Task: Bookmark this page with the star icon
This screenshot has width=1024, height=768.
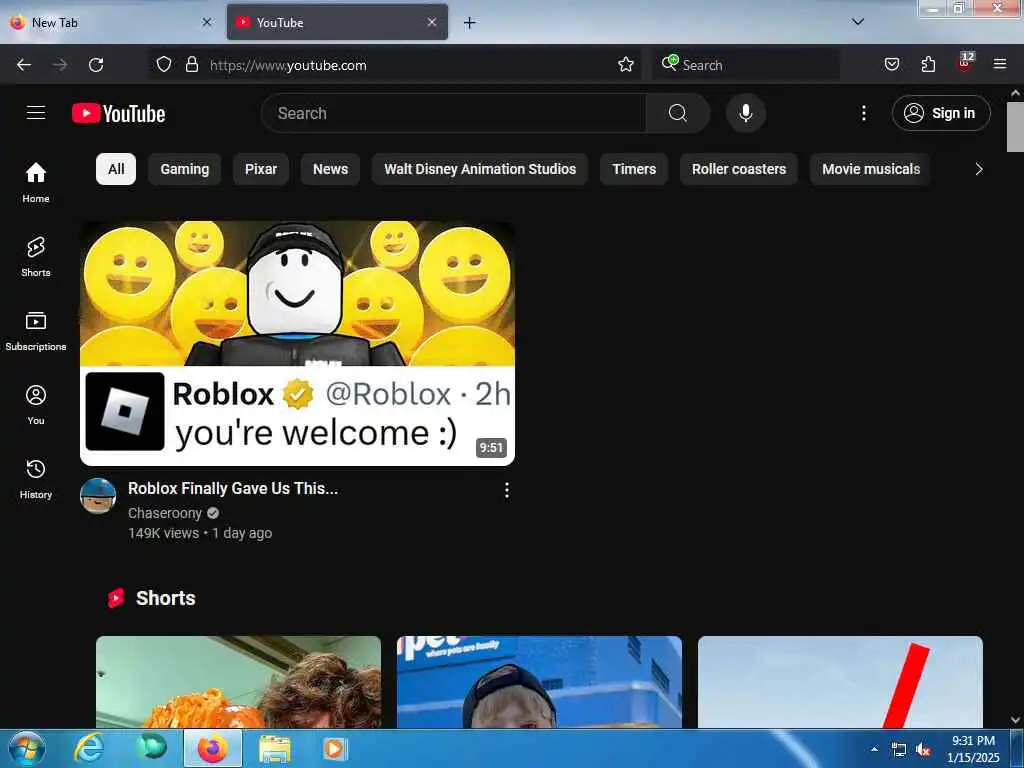Action: tap(626, 65)
